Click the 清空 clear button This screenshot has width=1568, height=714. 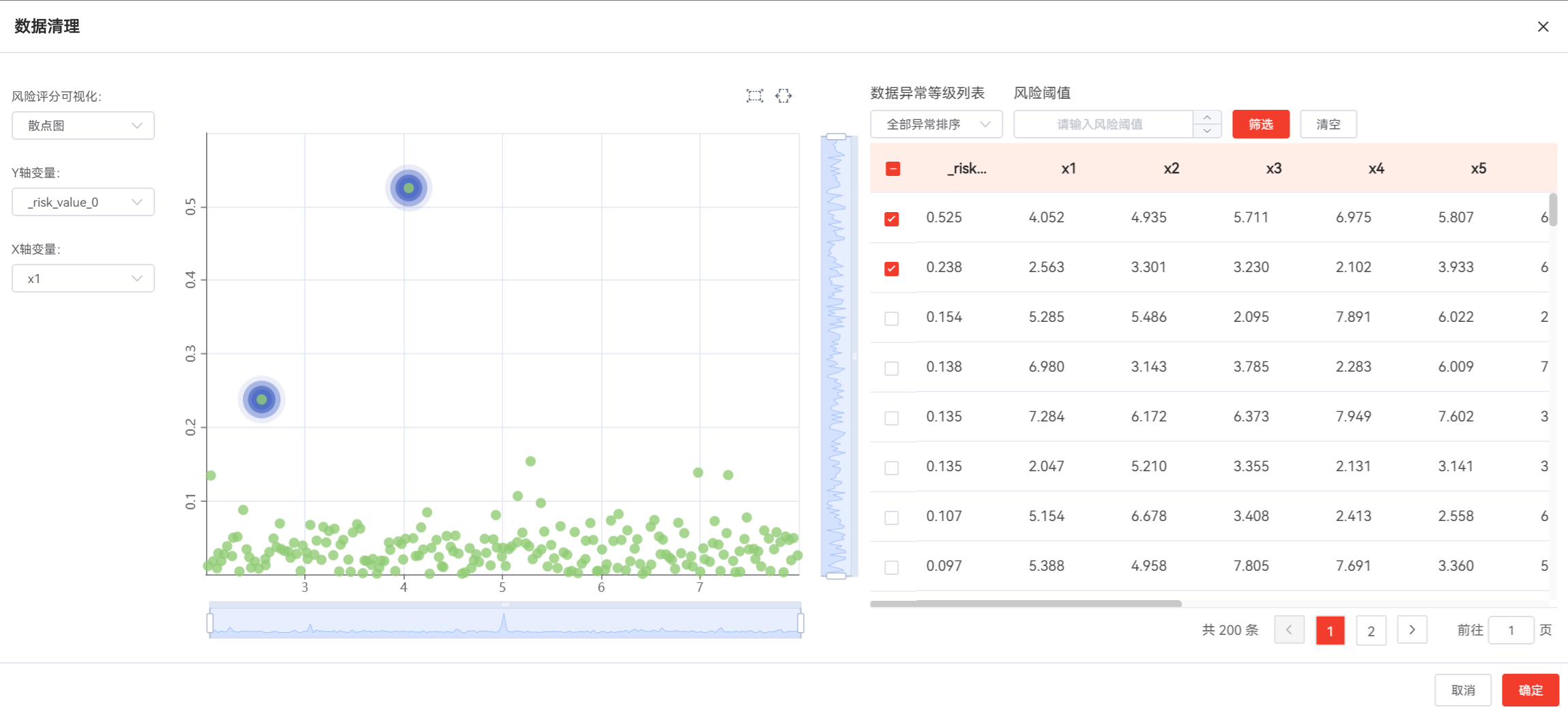[x=1328, y=124]
